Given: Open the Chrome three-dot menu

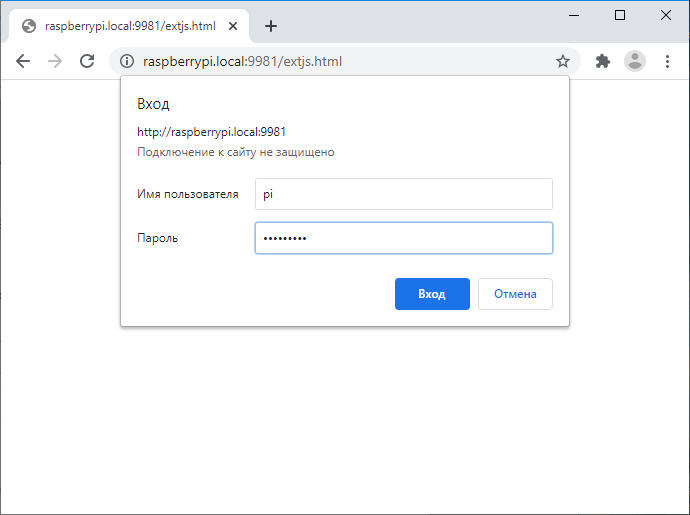Looking at the screenshot, I should [x=667, y=61].
